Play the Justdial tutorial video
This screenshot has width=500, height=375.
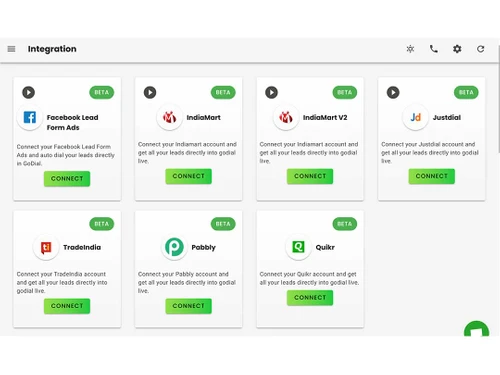(x=393, y=92)
